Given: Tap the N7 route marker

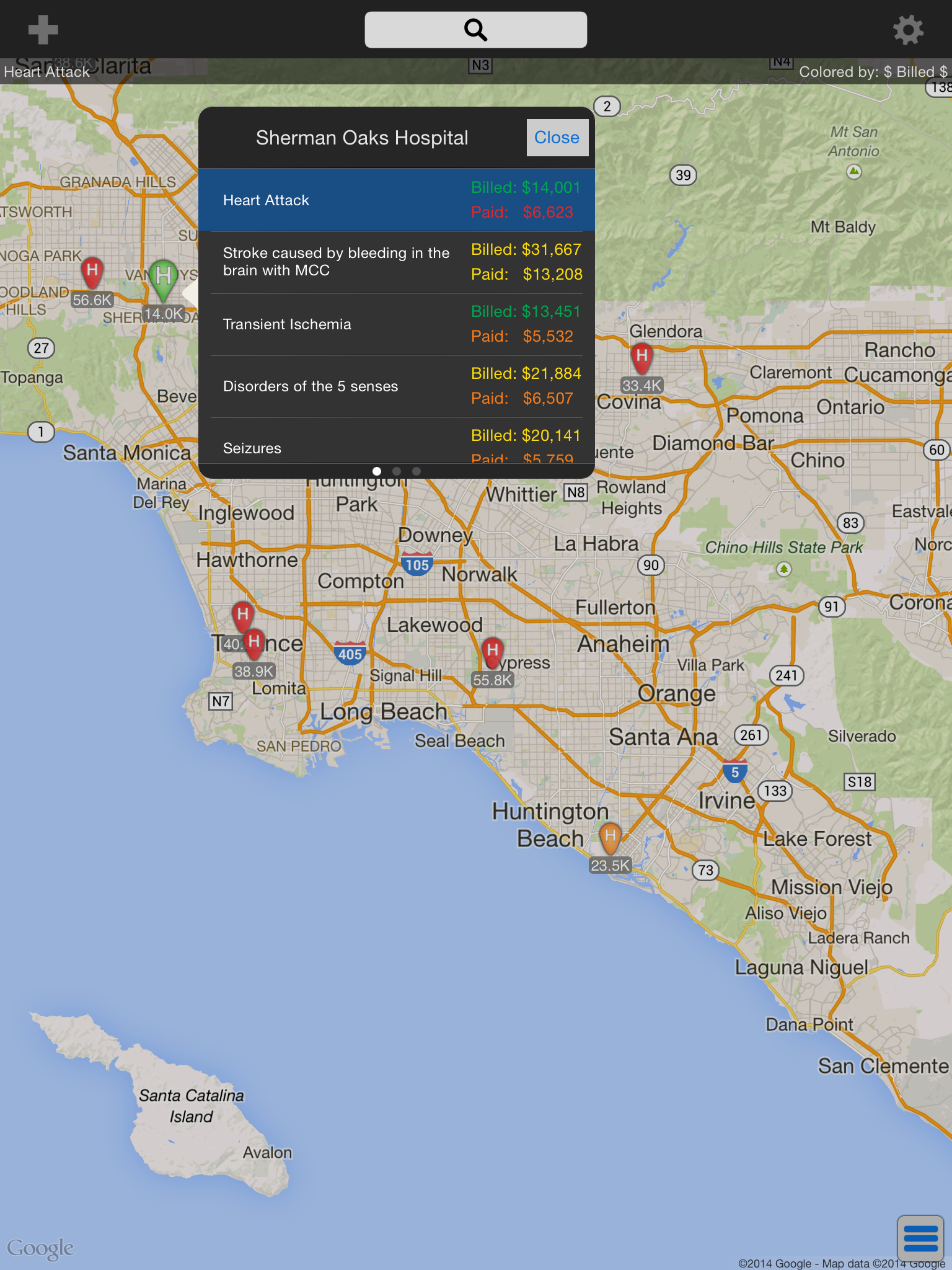Looking at the screenshot, I should [x=221, y=701].
